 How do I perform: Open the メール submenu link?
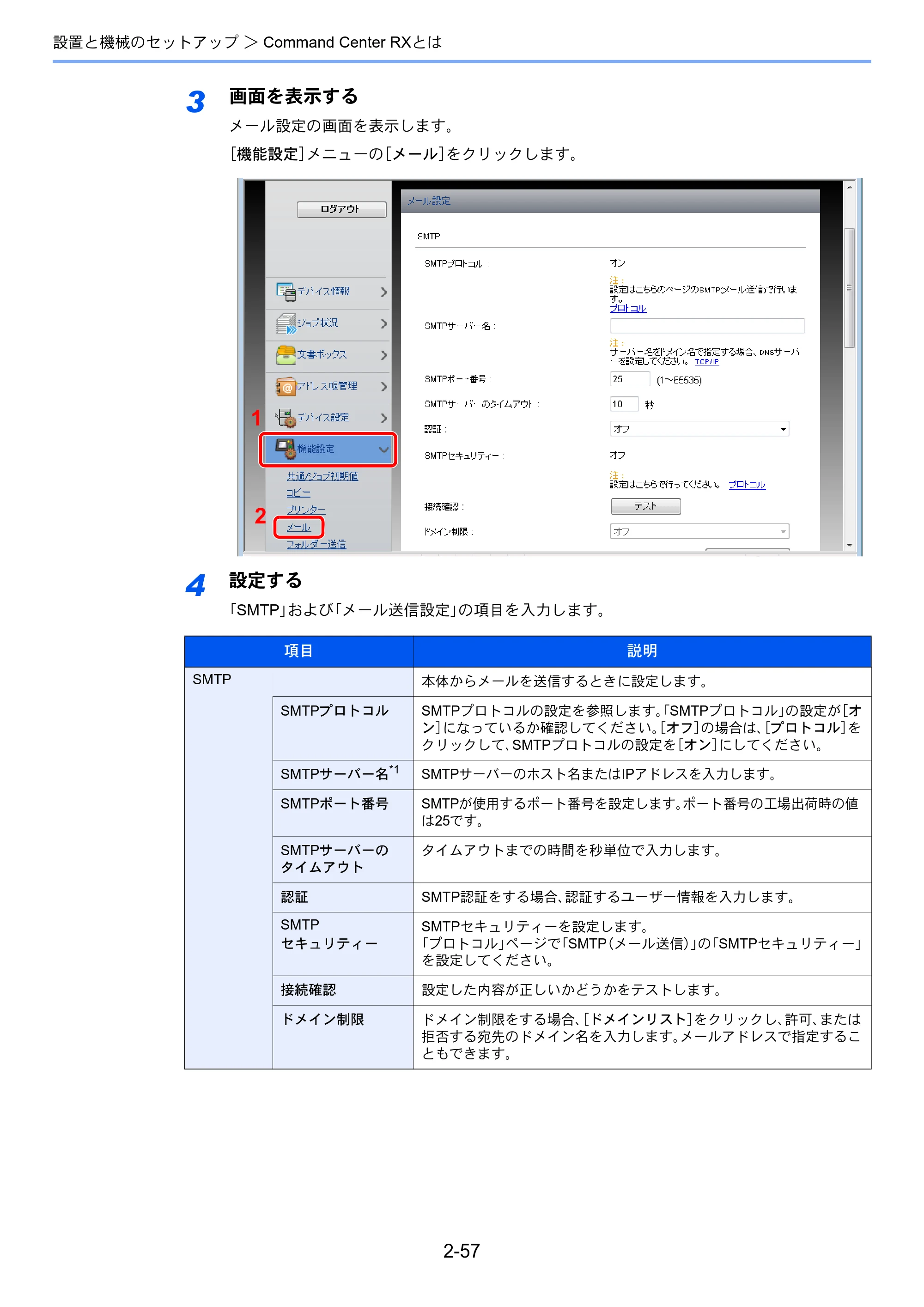pos(298,527)
